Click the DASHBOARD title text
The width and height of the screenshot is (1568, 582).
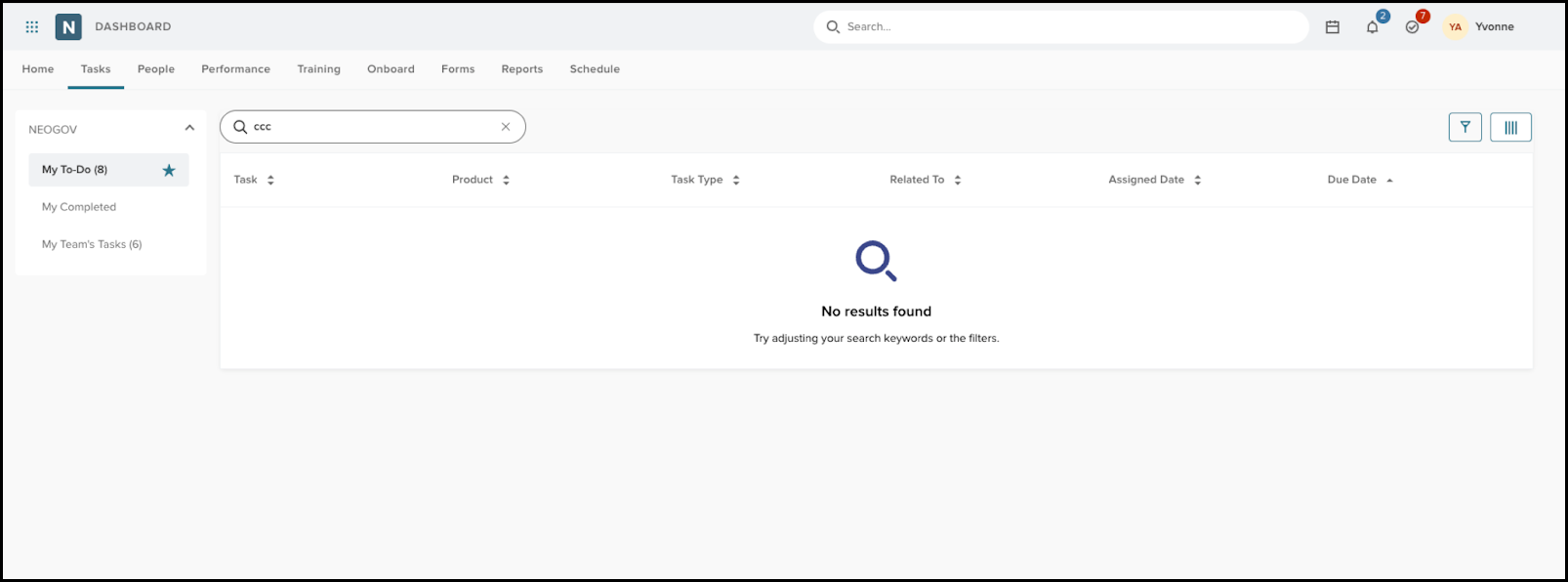(x=133, y=27)
